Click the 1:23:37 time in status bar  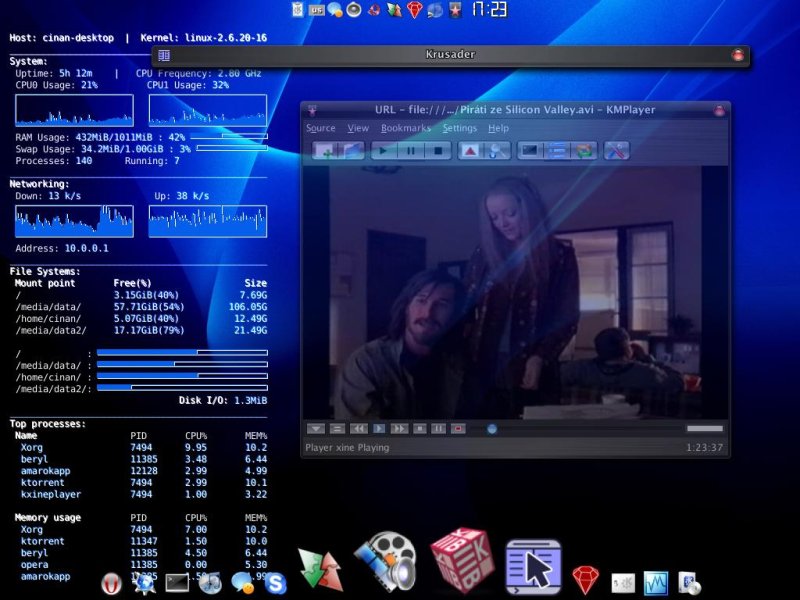tap(704, 447)
